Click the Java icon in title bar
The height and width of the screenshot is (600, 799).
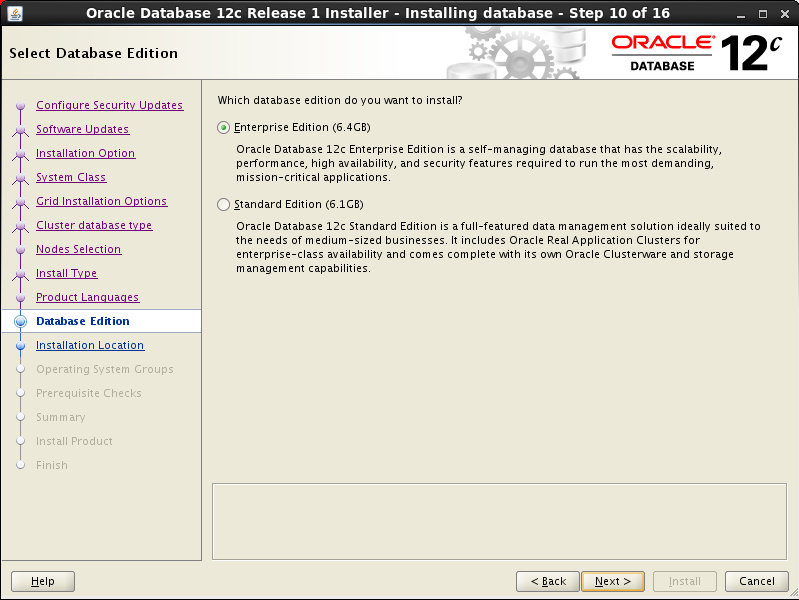[15, 13]
